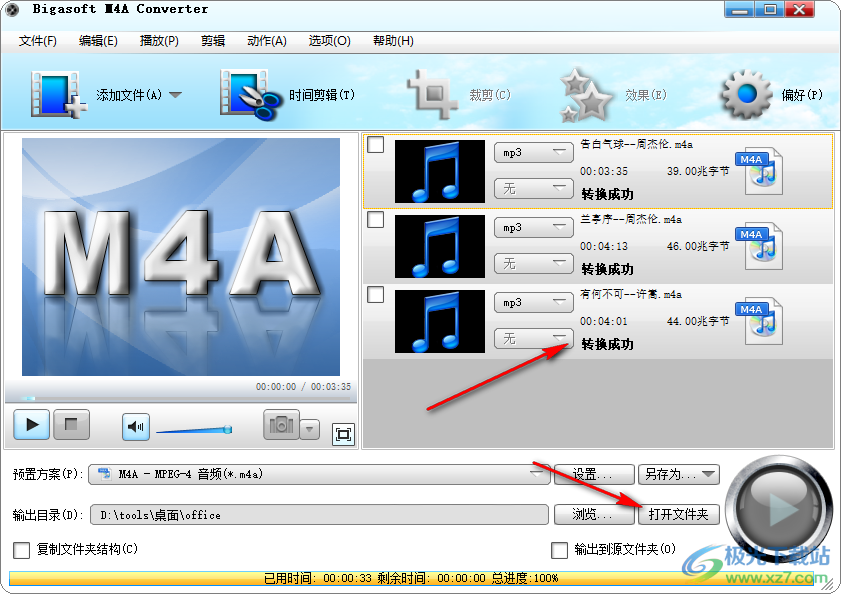841x594 pixels.
Task: Open the 剪辑 menu
Action: point(213,41)
